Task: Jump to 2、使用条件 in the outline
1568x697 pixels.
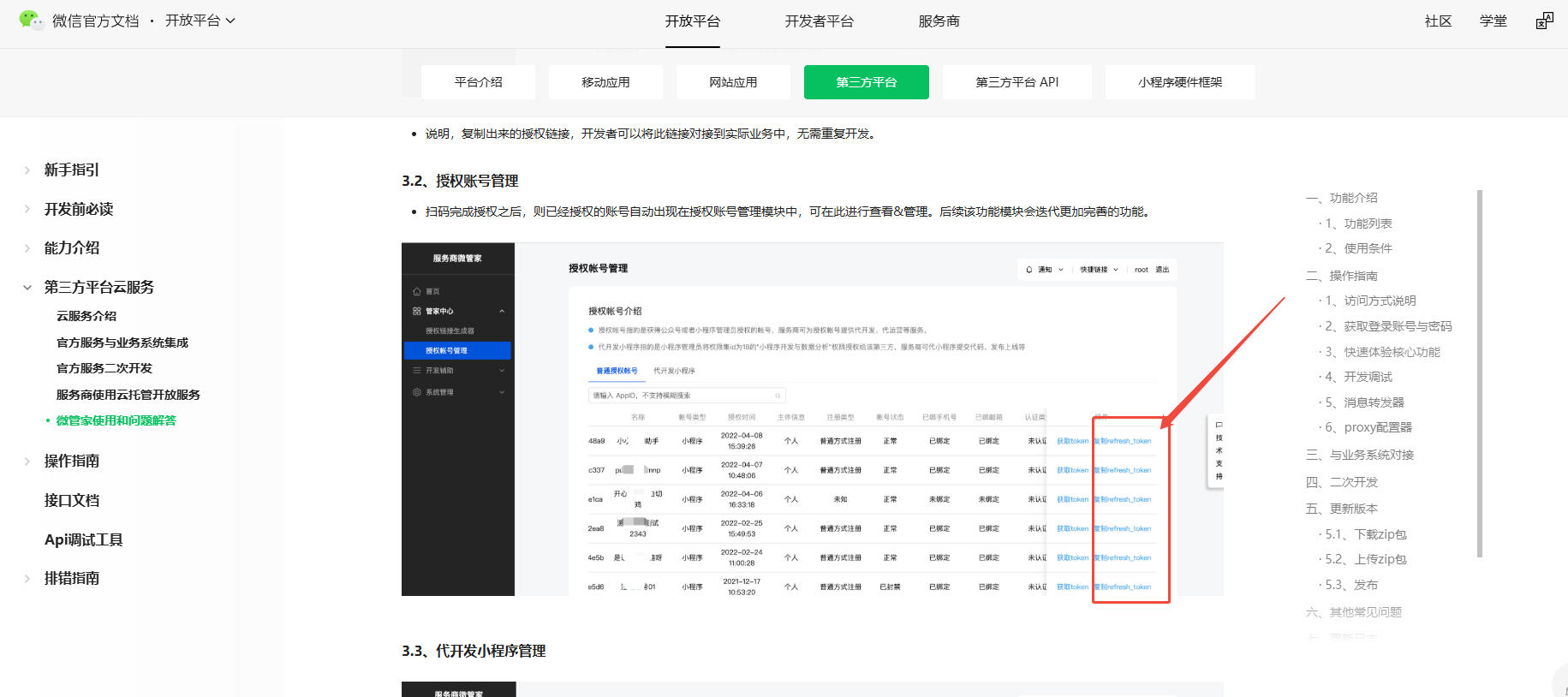Action: (x=1359, y=248)
